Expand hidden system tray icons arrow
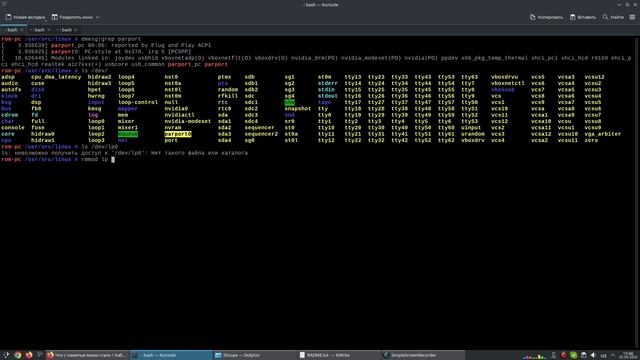The image size is (640, 360). click(x=613, y=356)
